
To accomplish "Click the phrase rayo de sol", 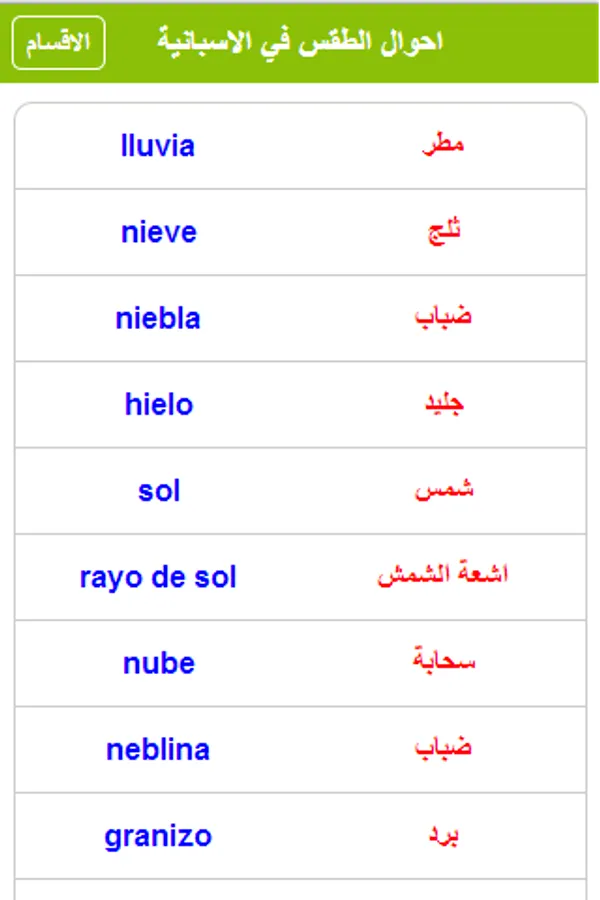I will (158, 577).
